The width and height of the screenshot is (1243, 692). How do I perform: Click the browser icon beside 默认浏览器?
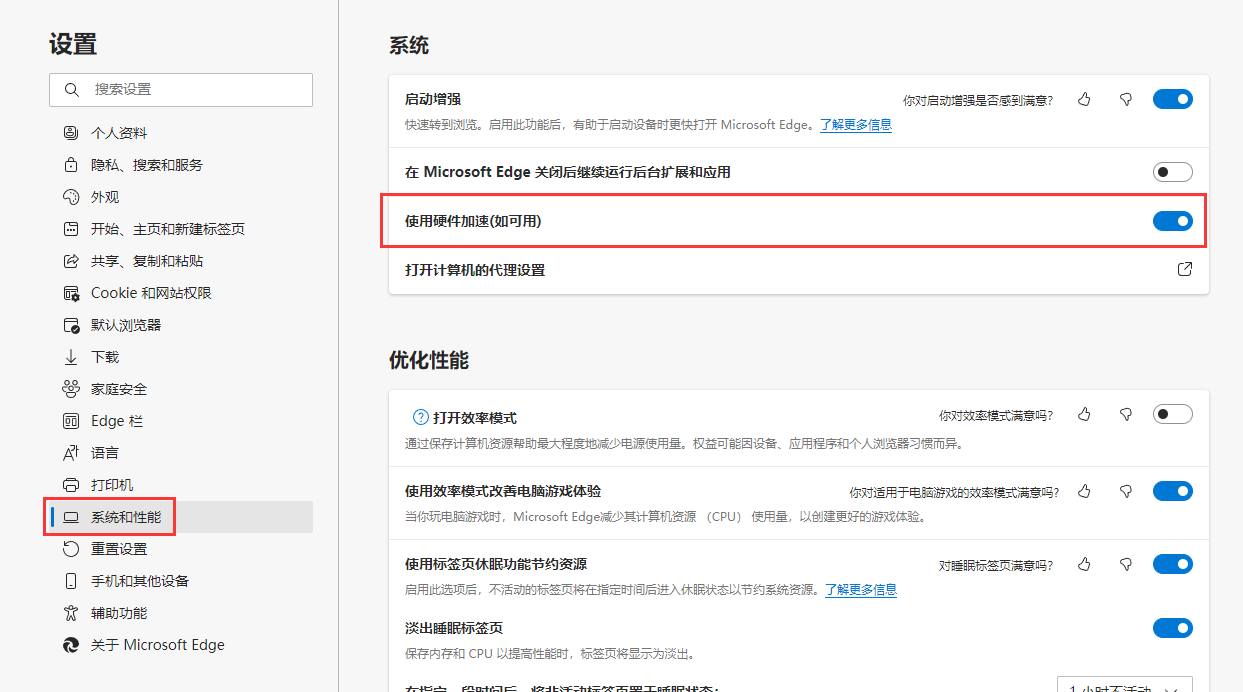tap(70, 325)
